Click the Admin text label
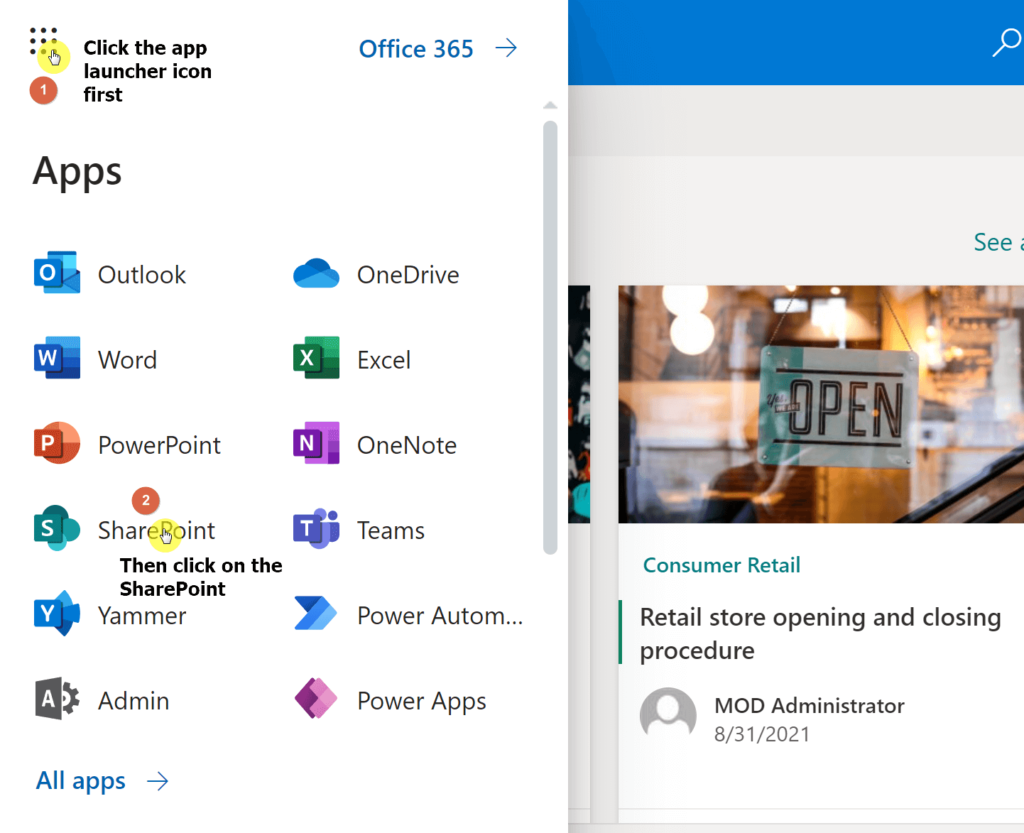Viewport: 1024px width, 833px height. pyautogui.click(x=133, y=701)
